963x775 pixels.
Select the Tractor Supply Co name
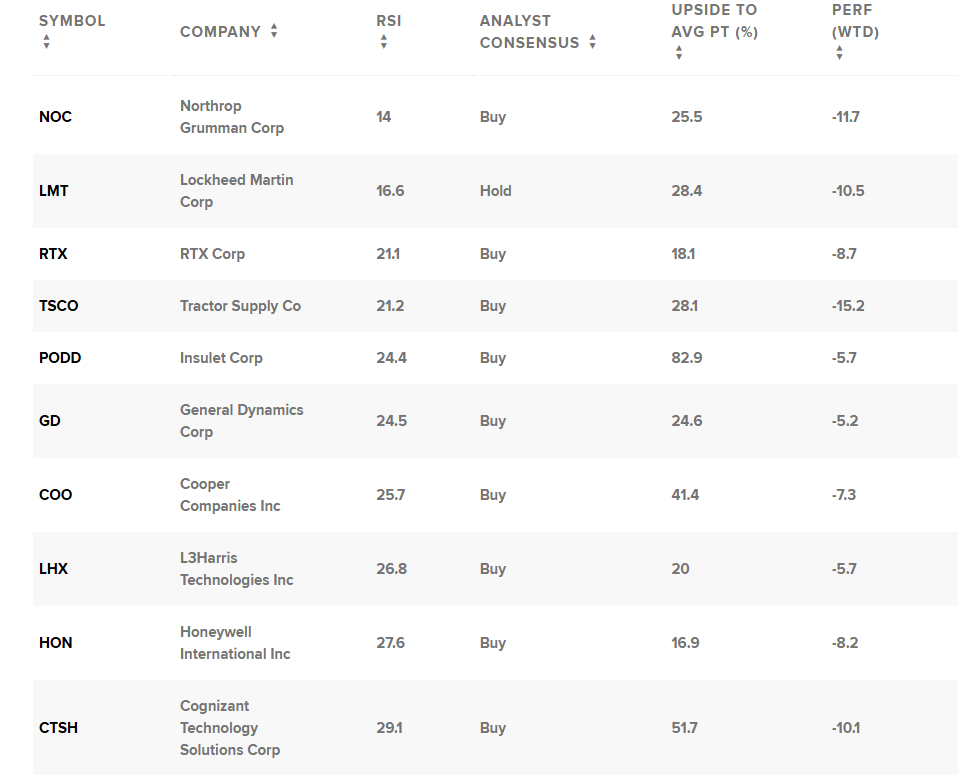tap(240, 306)
